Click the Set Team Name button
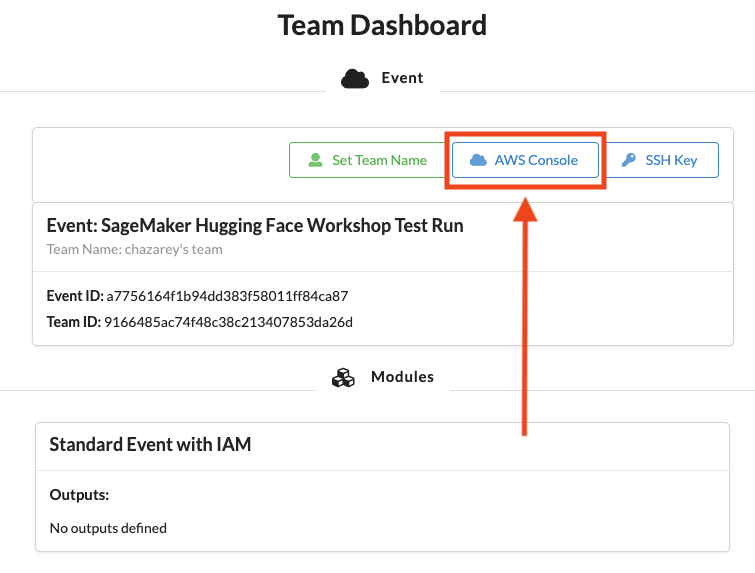The width and height of the screenshot is (755, 573). coord(368,160)
